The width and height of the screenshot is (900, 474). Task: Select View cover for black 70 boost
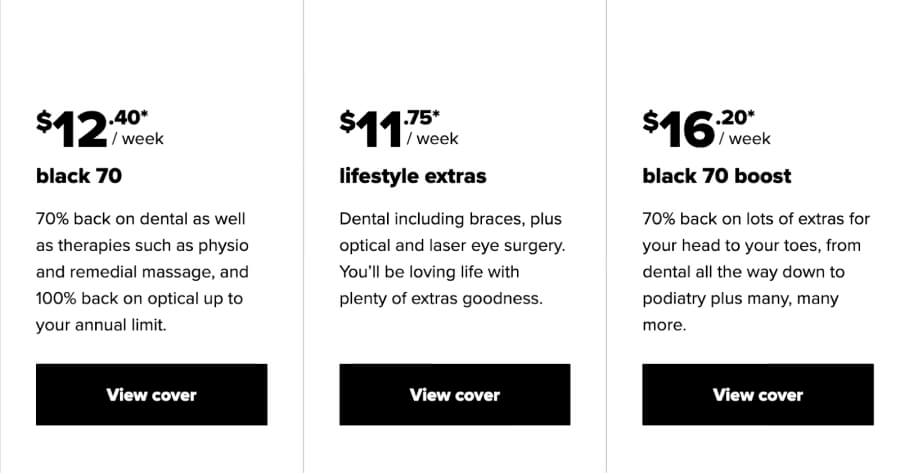758,395
